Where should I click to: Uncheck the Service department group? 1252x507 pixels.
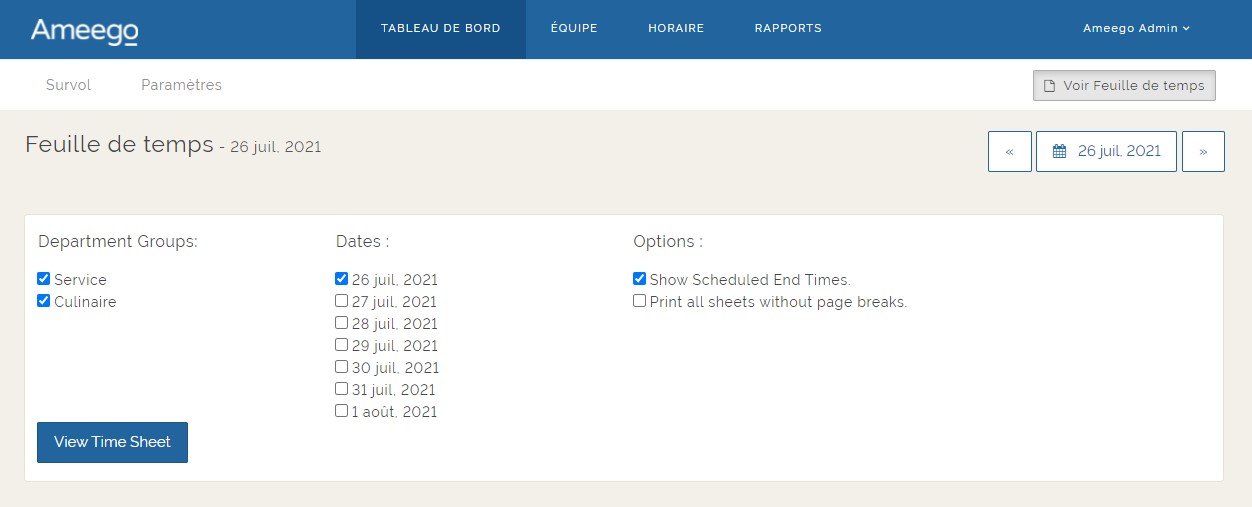tap(43, 279)
